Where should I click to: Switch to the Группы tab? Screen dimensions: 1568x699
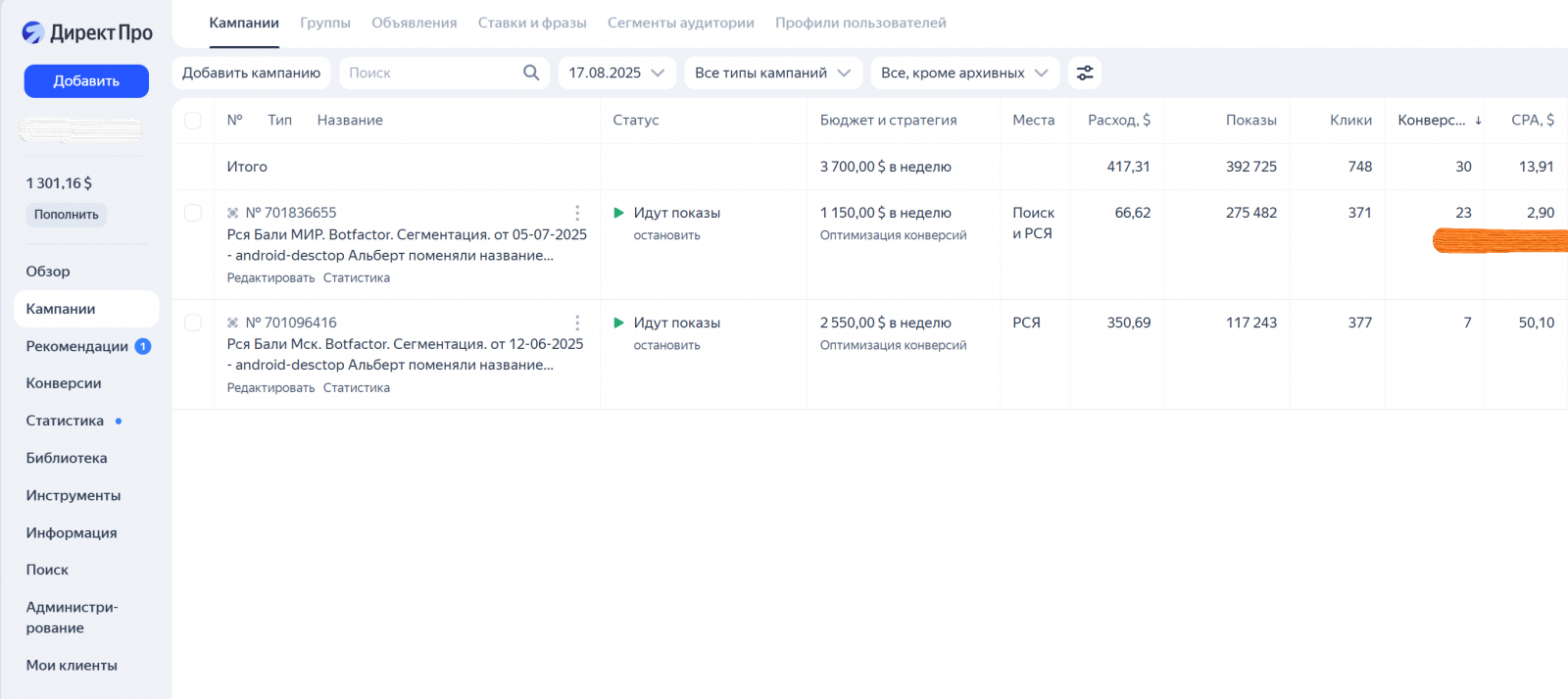tap(324, 23)
